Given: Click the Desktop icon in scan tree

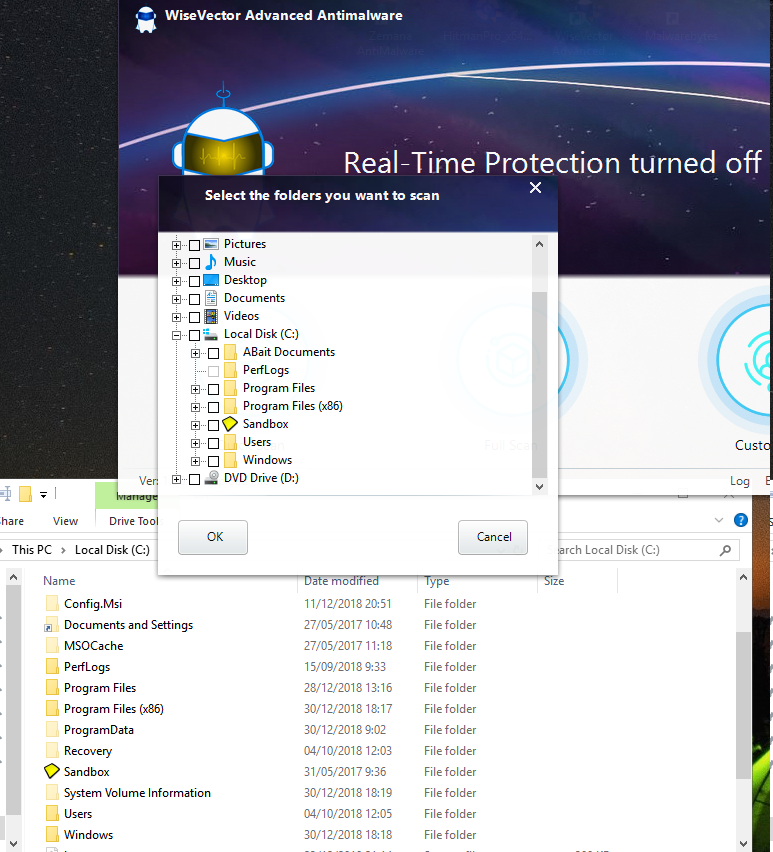Looking at the screenshot, I should pos(211,280).
